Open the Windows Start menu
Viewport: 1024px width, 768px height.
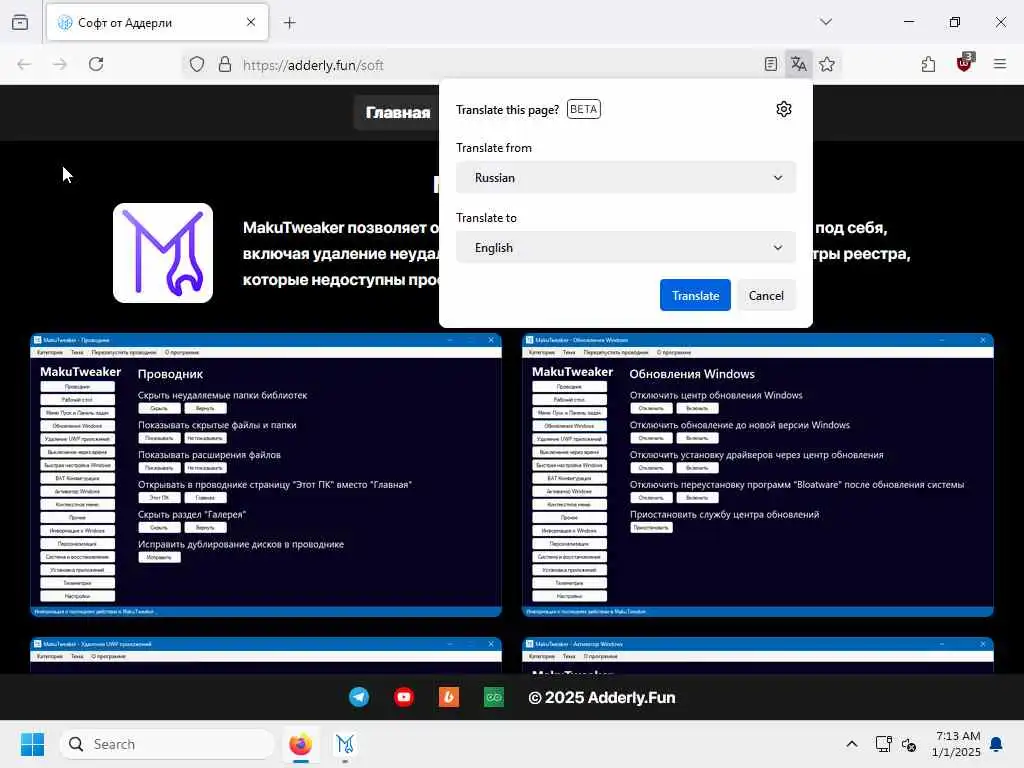coord(32,744)
